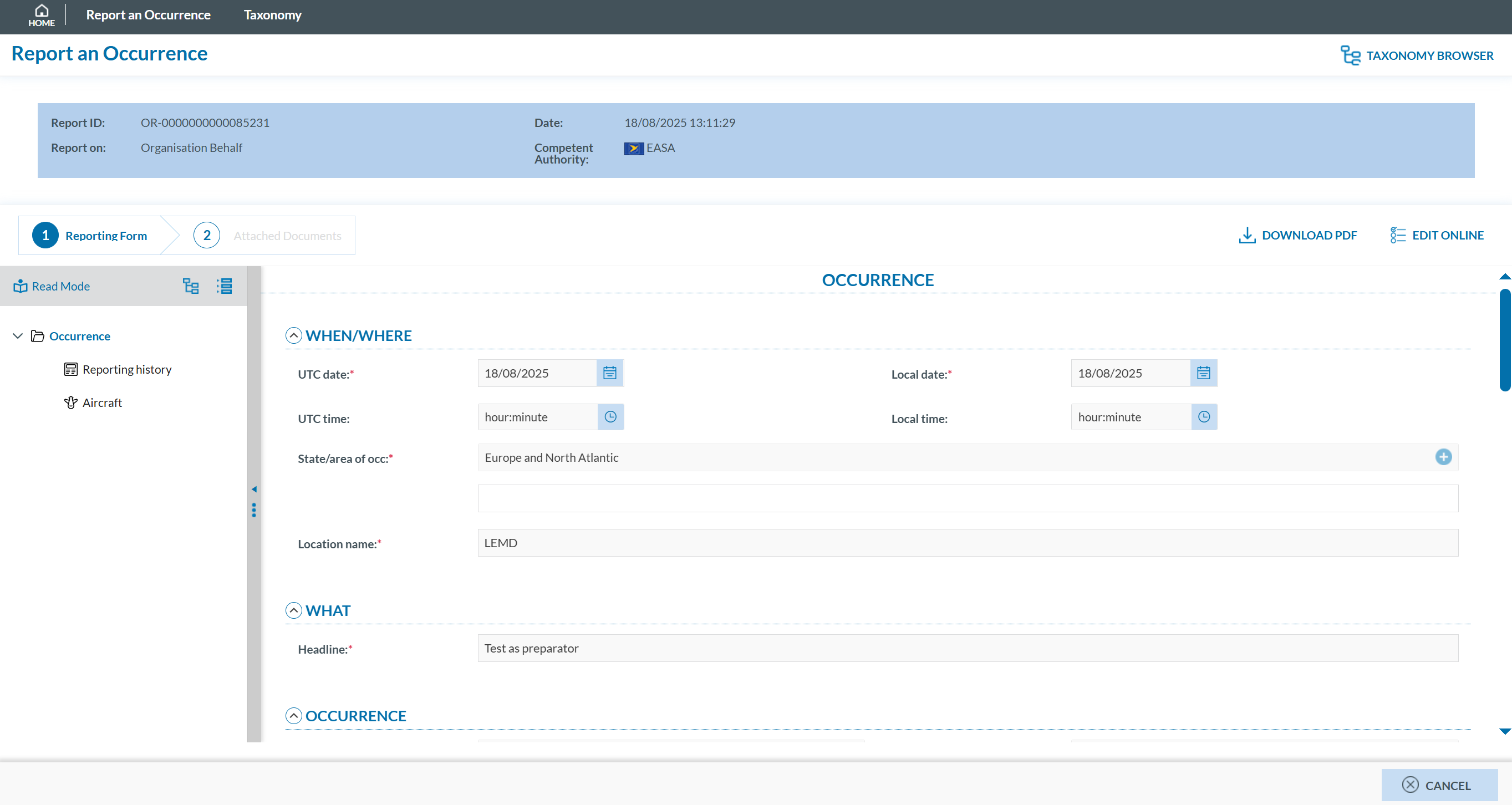The image size is (1512, 805).
Task: Toggle Read Mode
Action: 52,286
